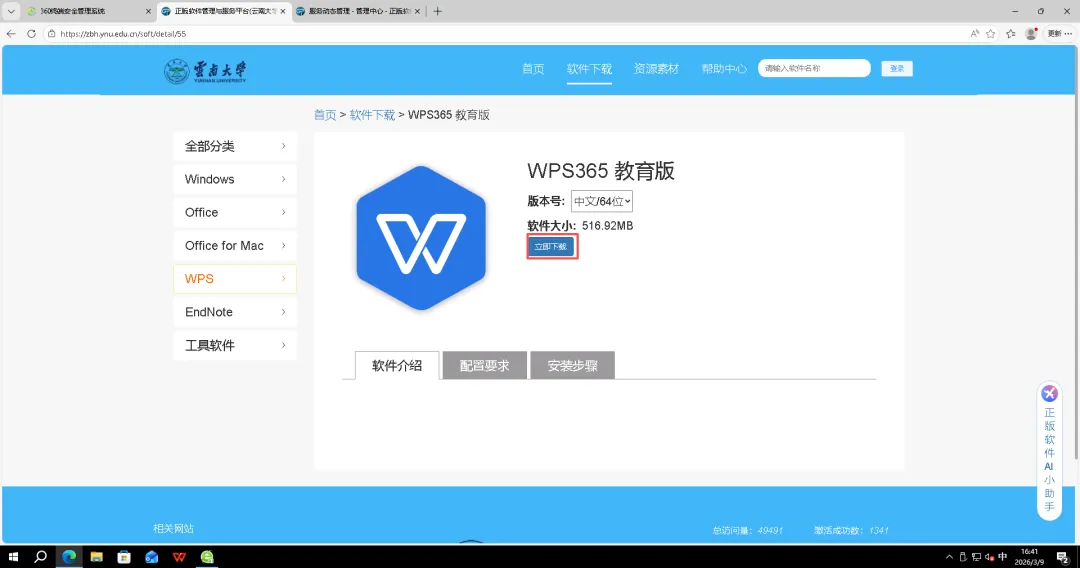Expand the Office for Mac category
The image size is (1080, 568).
(x=235, y=246)
